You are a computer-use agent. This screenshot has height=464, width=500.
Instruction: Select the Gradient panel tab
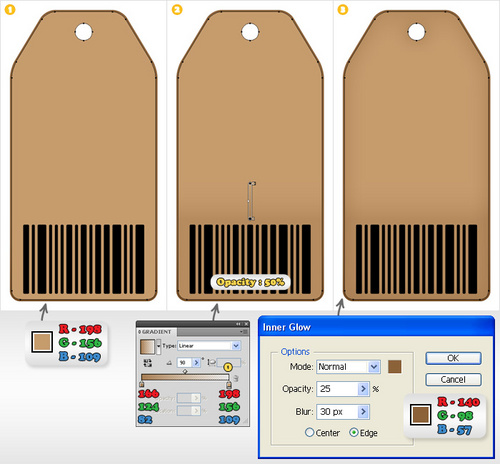pyautogui.click(x=156, y=332)
